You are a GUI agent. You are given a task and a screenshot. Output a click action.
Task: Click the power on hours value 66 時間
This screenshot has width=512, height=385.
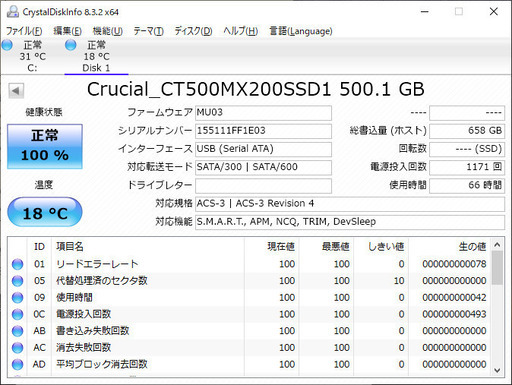click(467, 186)
